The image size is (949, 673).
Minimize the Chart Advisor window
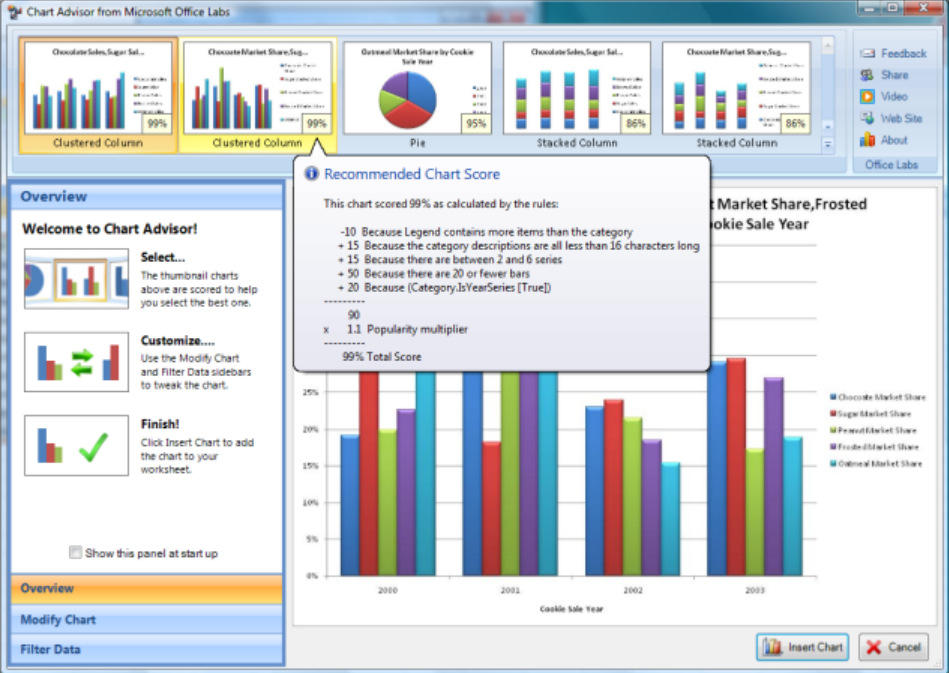[x=870, y=8]
